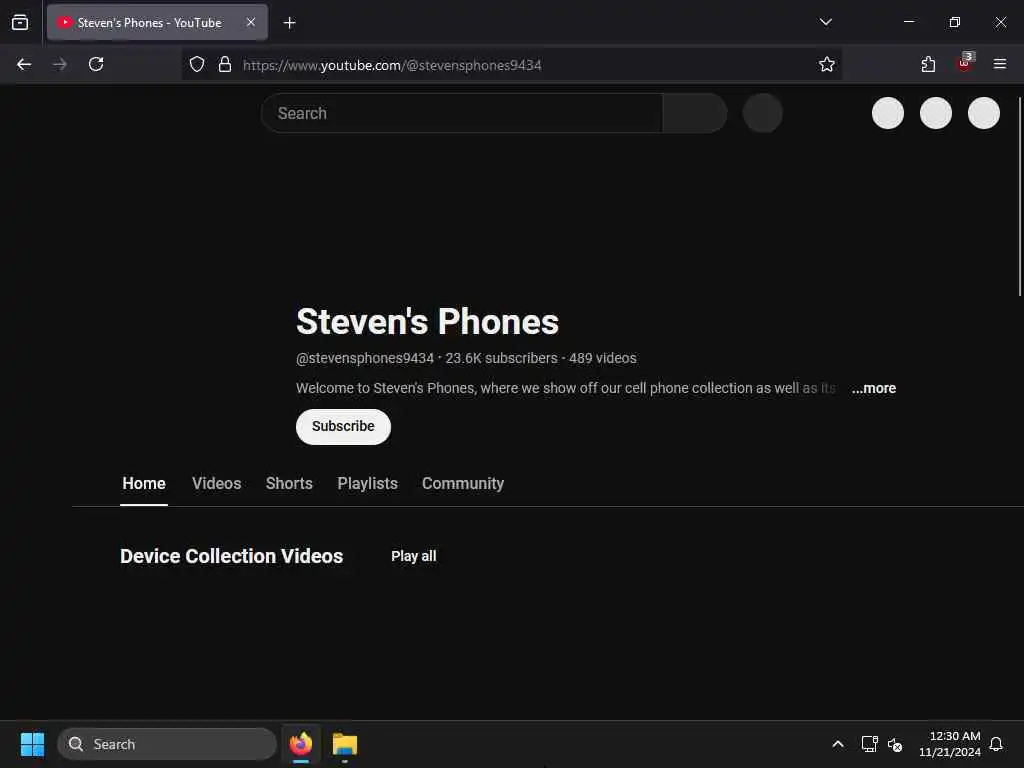Close the Steven's Phones YouTube tab
Screen dimensions: 1024x768
[251, 22]
